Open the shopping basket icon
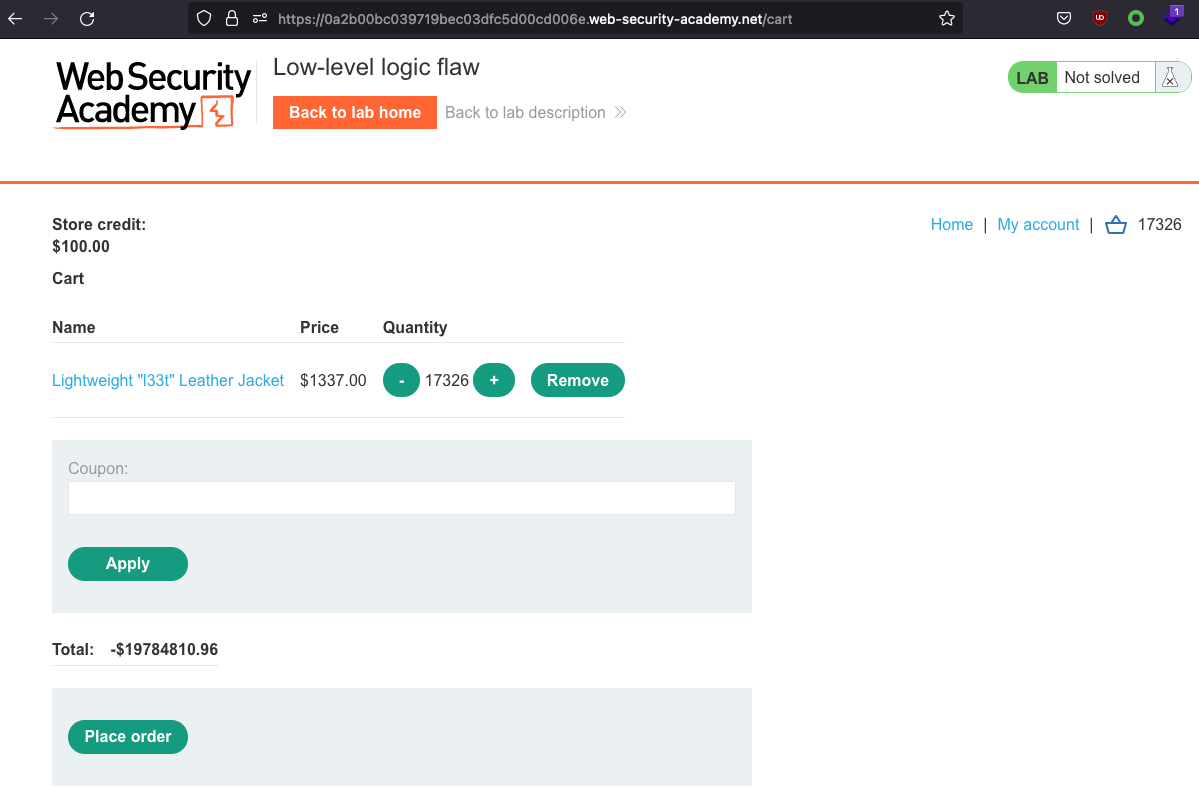 [1115, 225]
